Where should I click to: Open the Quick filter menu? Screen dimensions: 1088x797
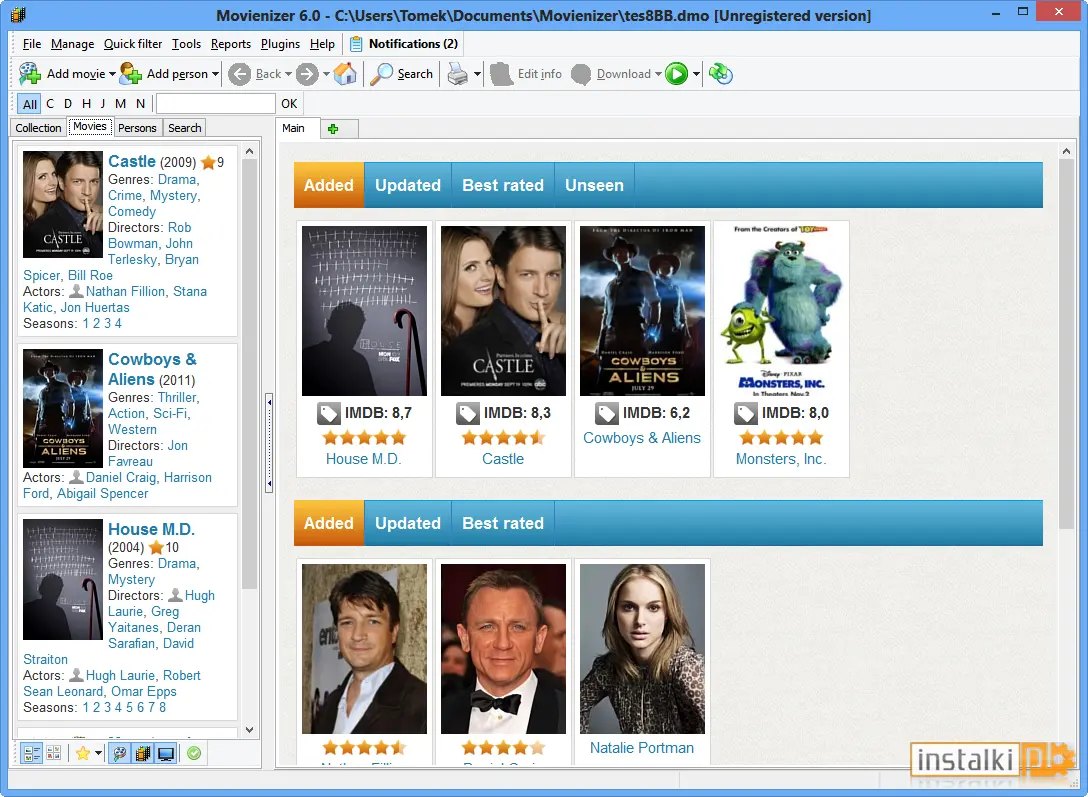(x=133, y=44)
